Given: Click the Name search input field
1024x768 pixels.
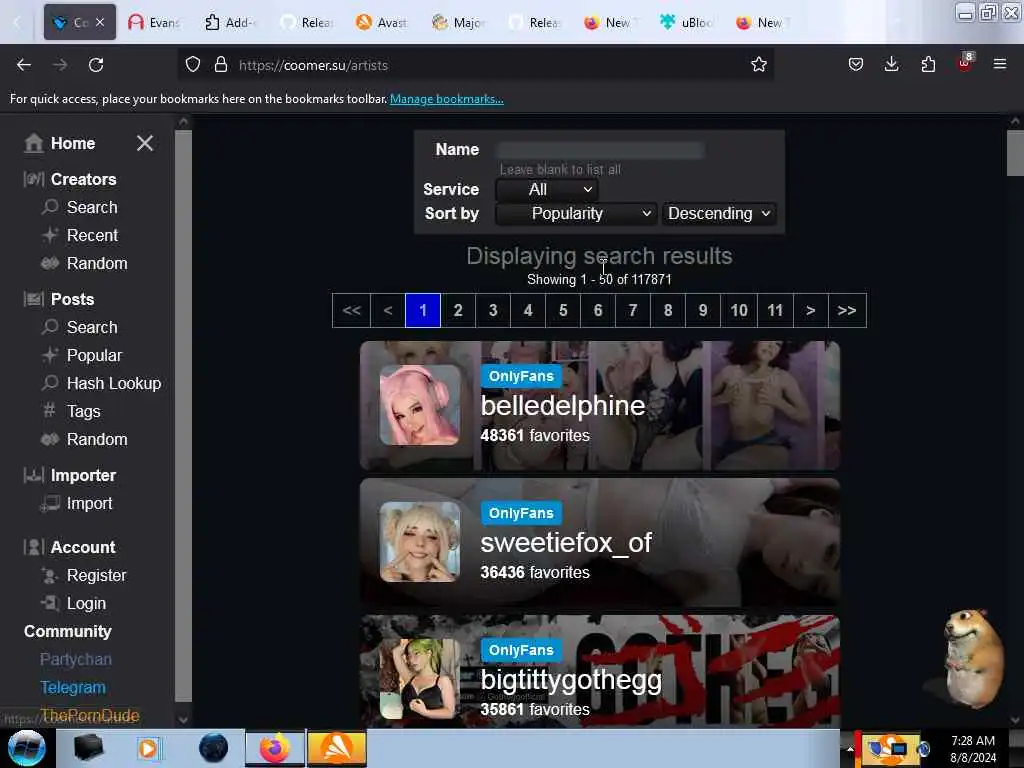Looking at the screenshot, I should pos(600,150).
